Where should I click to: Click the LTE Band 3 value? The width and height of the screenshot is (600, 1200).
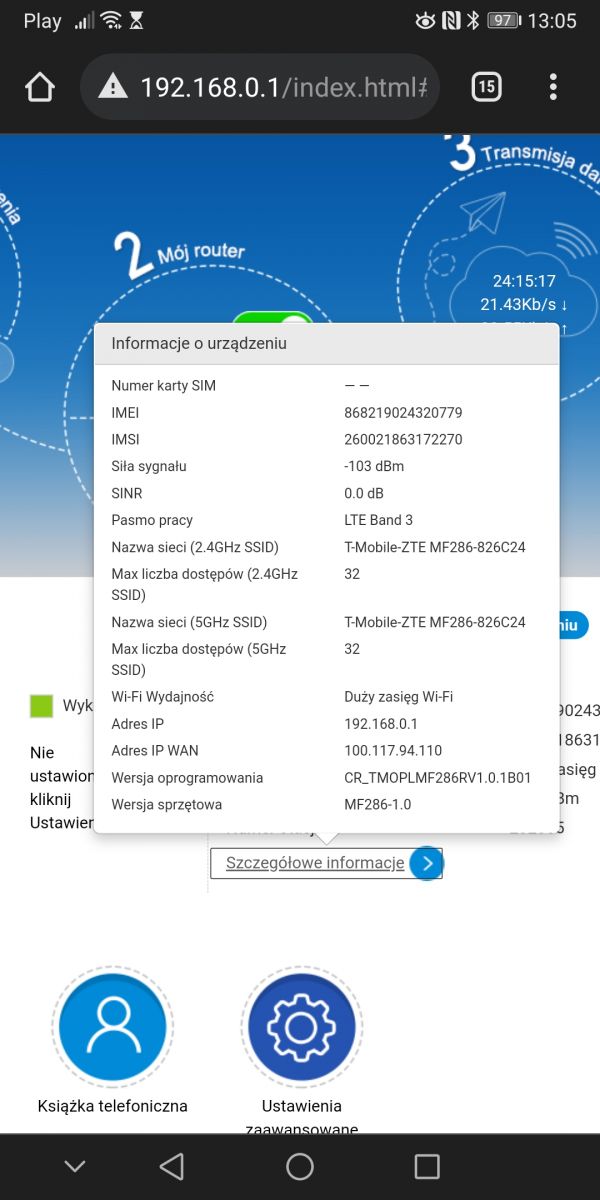(378, 520)
